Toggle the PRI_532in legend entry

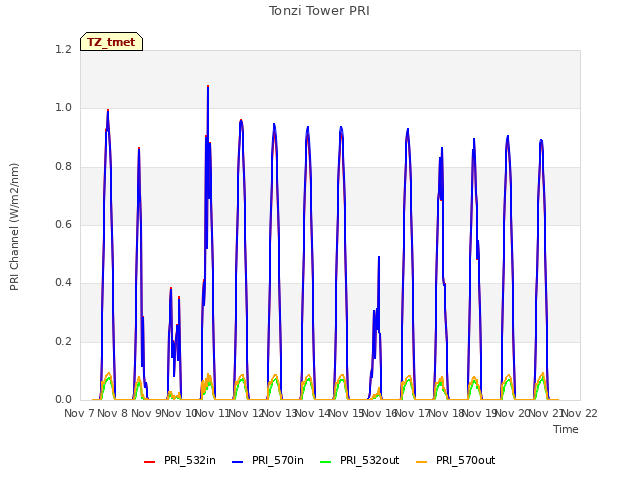pos(180,461)
